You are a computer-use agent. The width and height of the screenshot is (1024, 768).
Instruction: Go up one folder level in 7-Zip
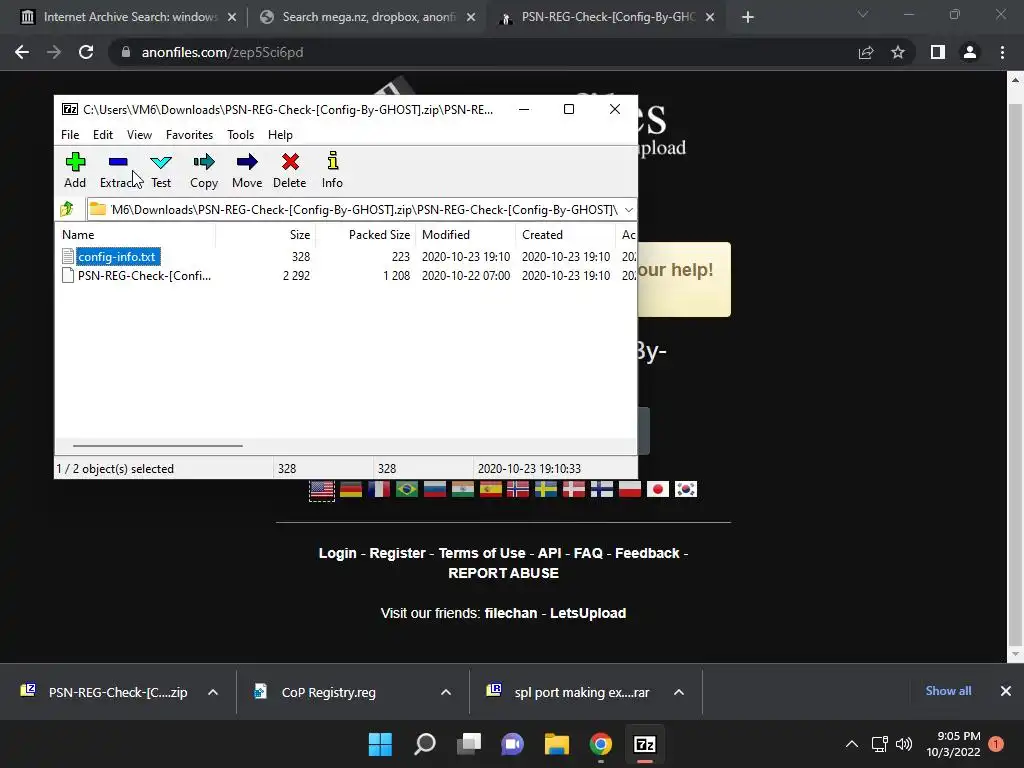pyautogui.click(x=67, y=210)
